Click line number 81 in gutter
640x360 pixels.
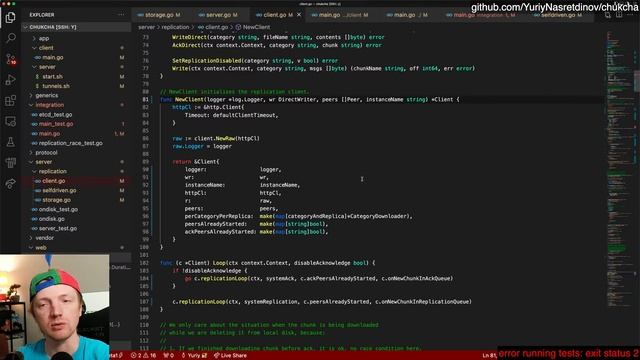tap(145, 100)
